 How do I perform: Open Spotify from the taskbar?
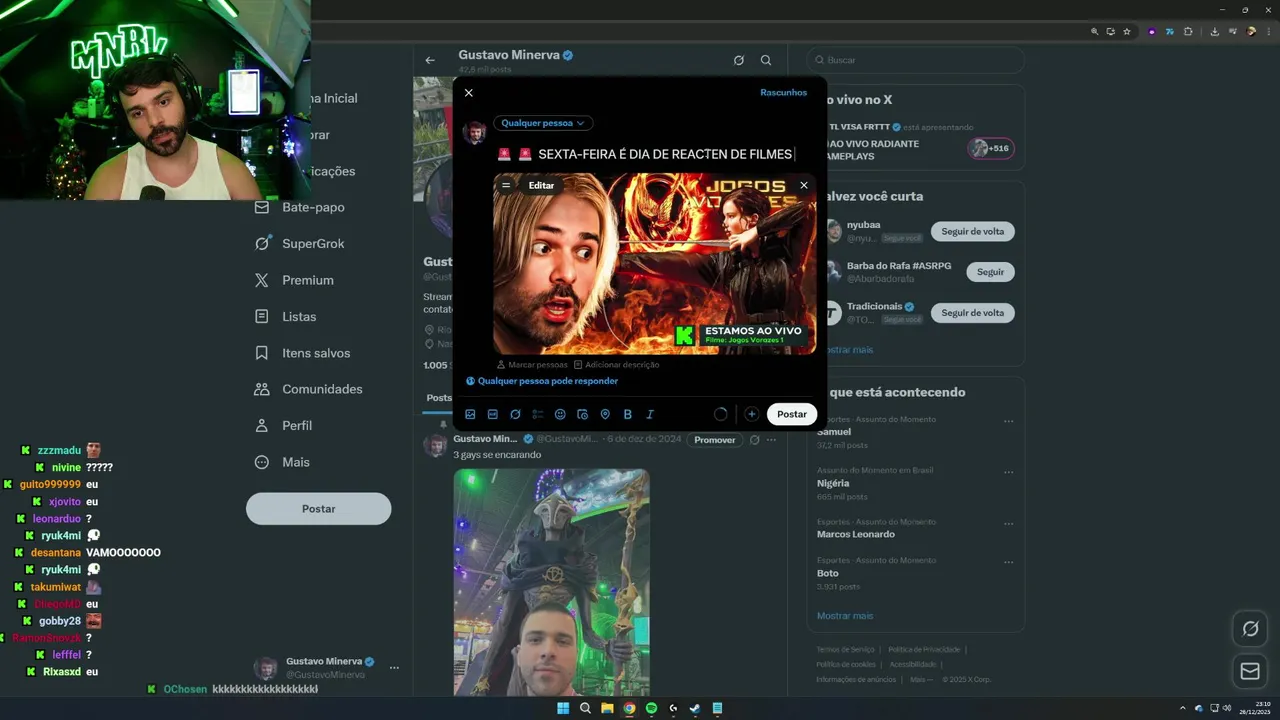click(x=651, y=708)
